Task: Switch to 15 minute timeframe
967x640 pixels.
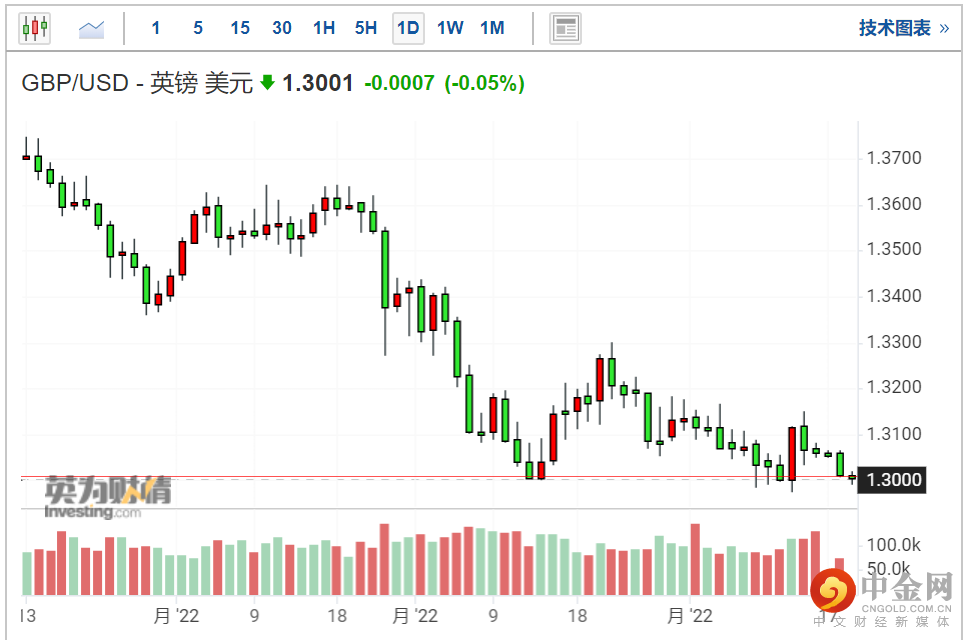Action: pos(240,28)
